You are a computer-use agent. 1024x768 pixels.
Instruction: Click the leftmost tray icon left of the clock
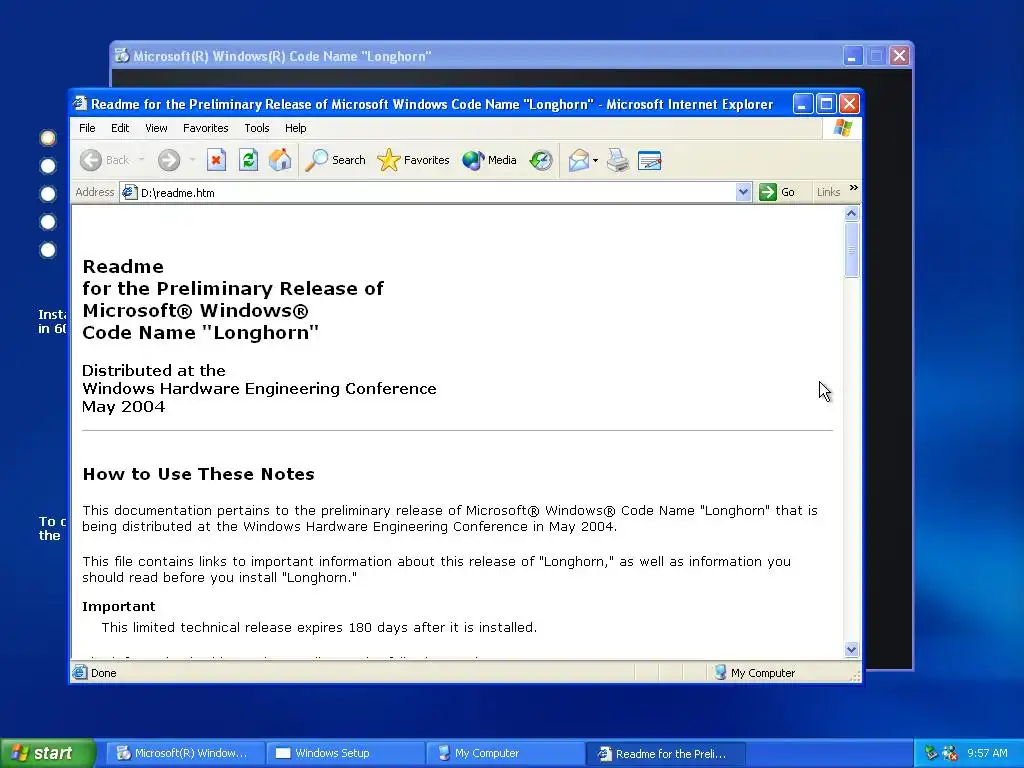(x=931, y=753)
